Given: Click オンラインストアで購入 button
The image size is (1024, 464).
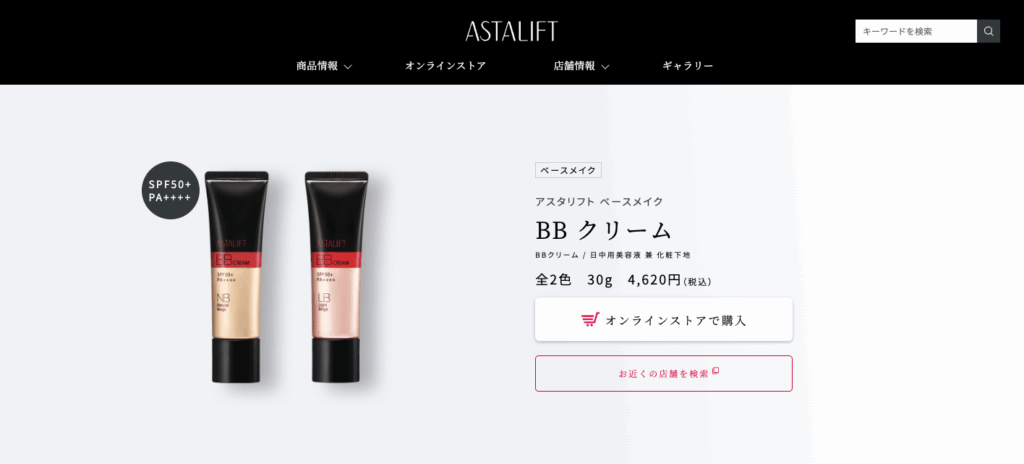Looking at the screenshot, I should pos(664,320).
